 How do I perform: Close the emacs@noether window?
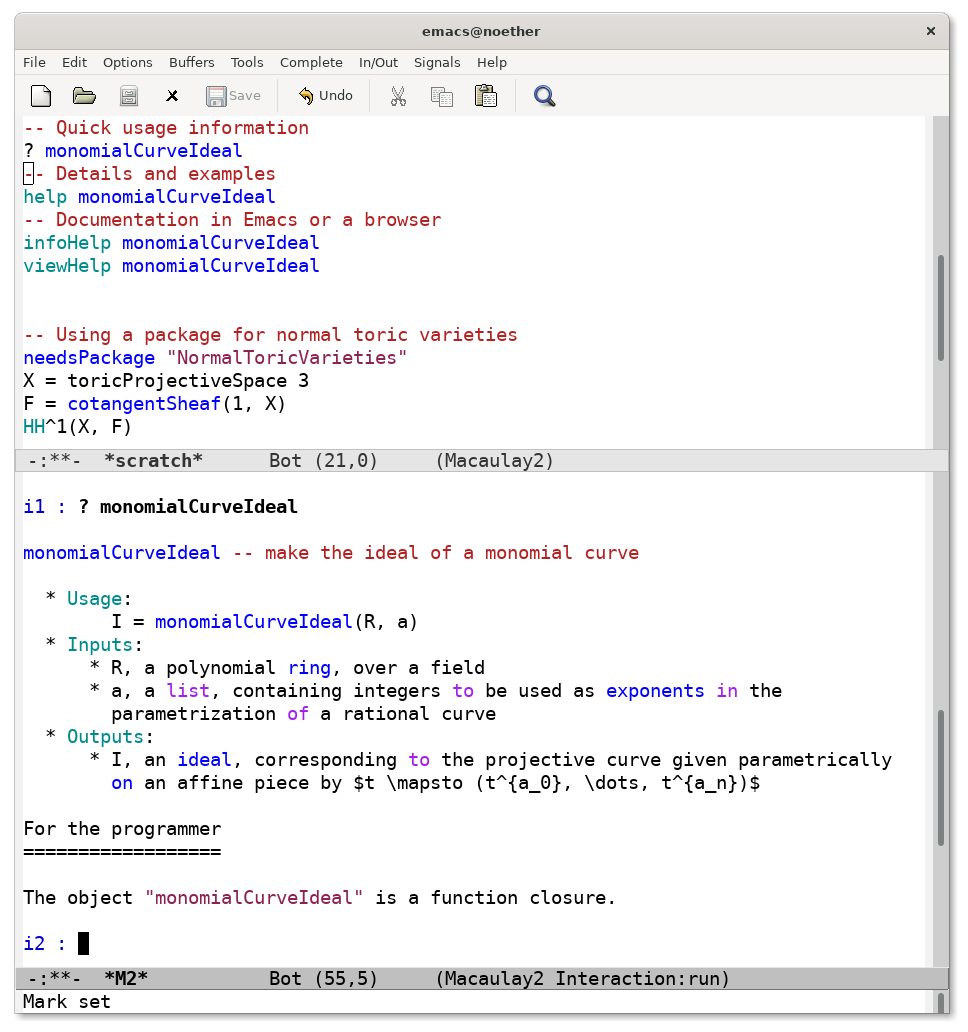[x=930, y=31]
